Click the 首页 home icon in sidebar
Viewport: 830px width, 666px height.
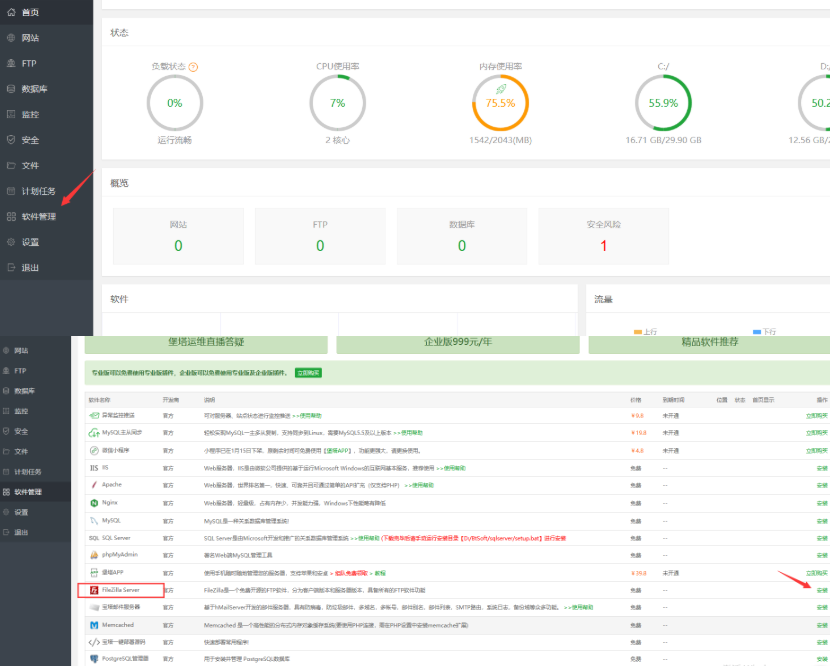11,12
